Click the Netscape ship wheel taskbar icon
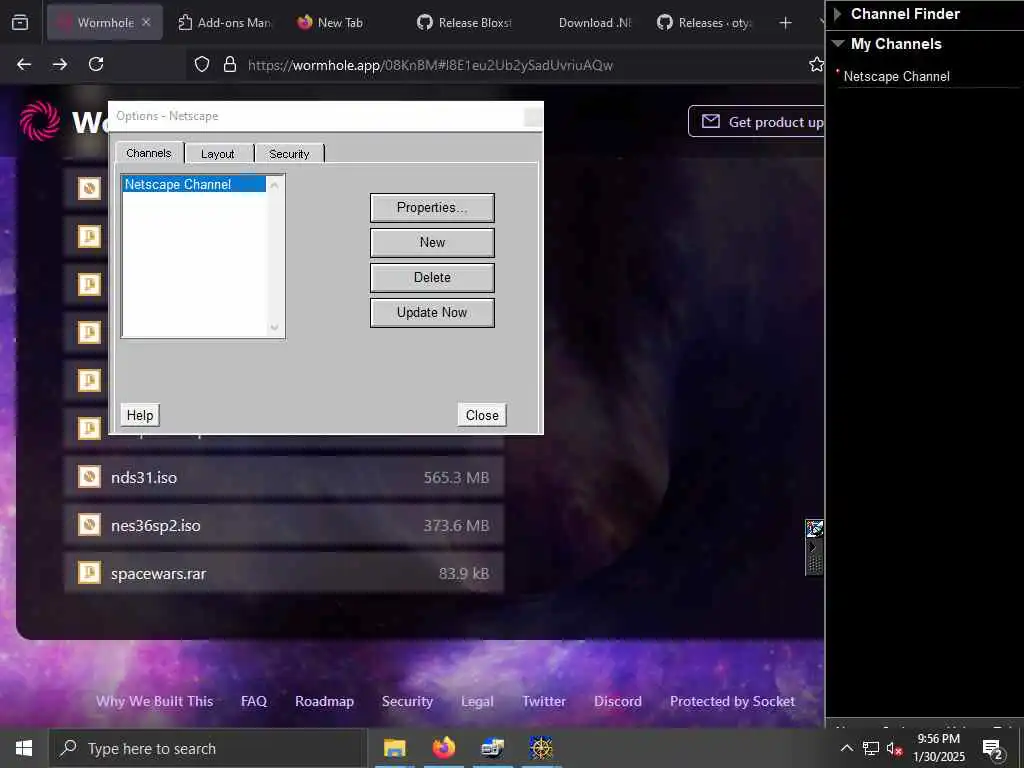Viewport: 1024px width, 768px height. (x=541, y=748)
